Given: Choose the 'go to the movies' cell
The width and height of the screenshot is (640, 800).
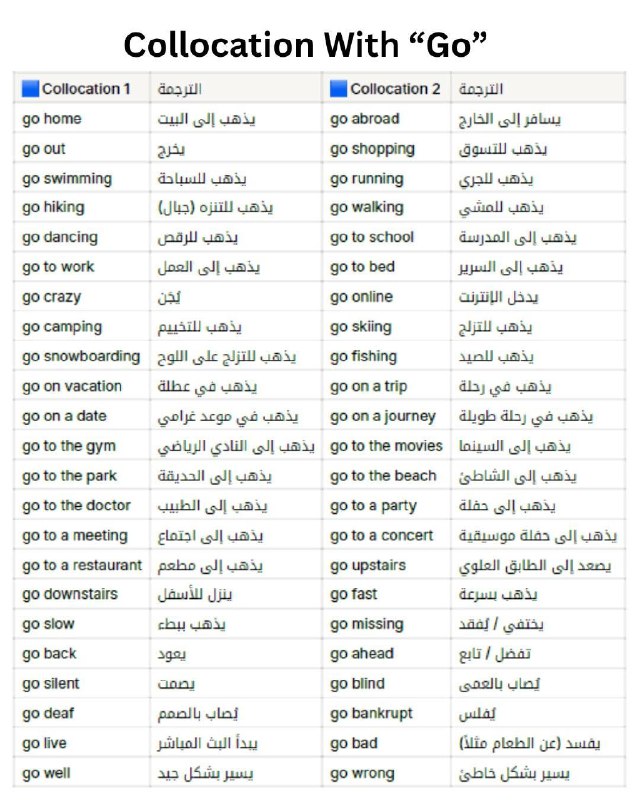Looking at the screenshot, I should pyautogui.click(x=386, y=446).
